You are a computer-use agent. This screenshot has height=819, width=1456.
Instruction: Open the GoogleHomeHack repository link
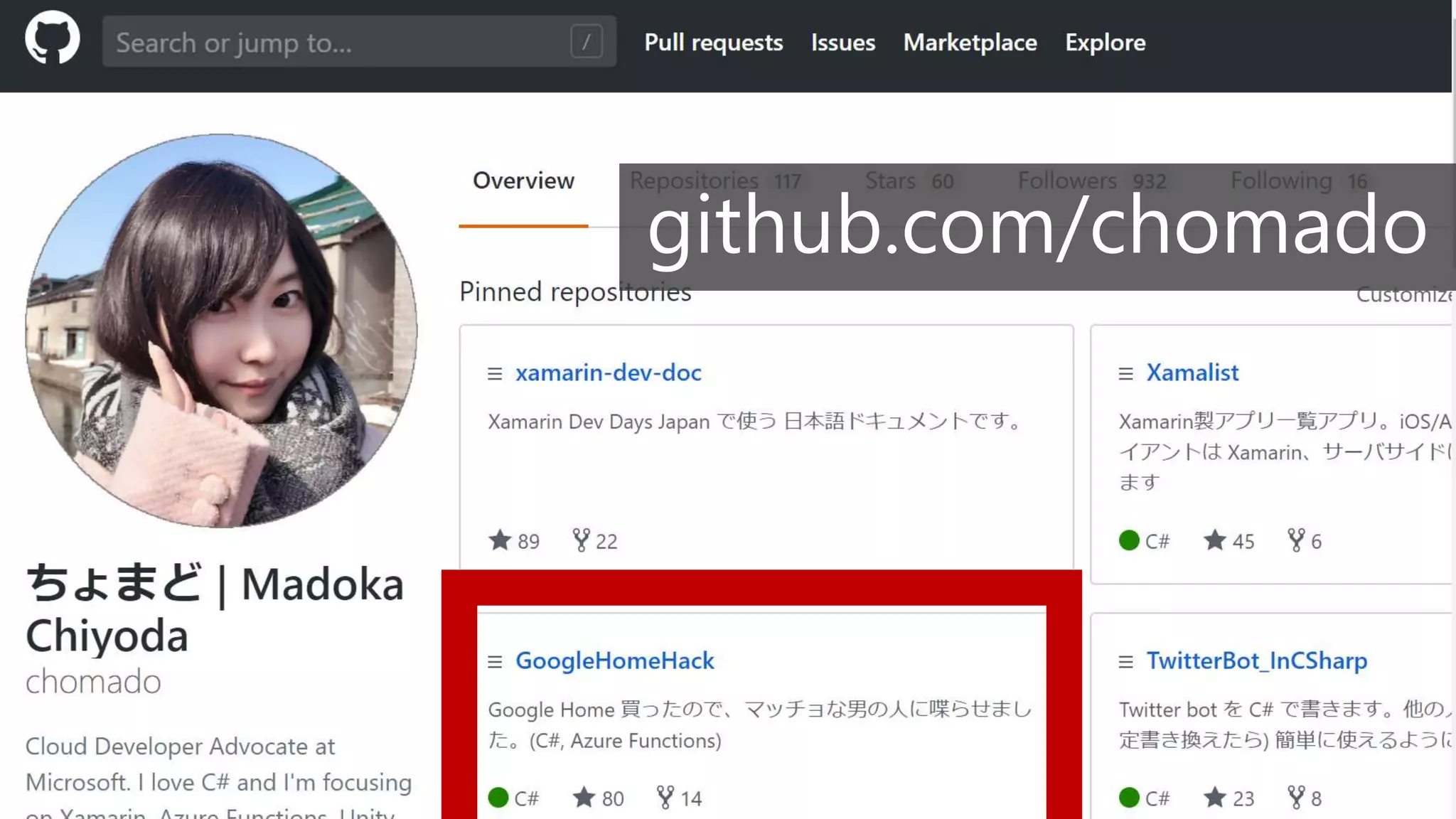pos(615,660)
